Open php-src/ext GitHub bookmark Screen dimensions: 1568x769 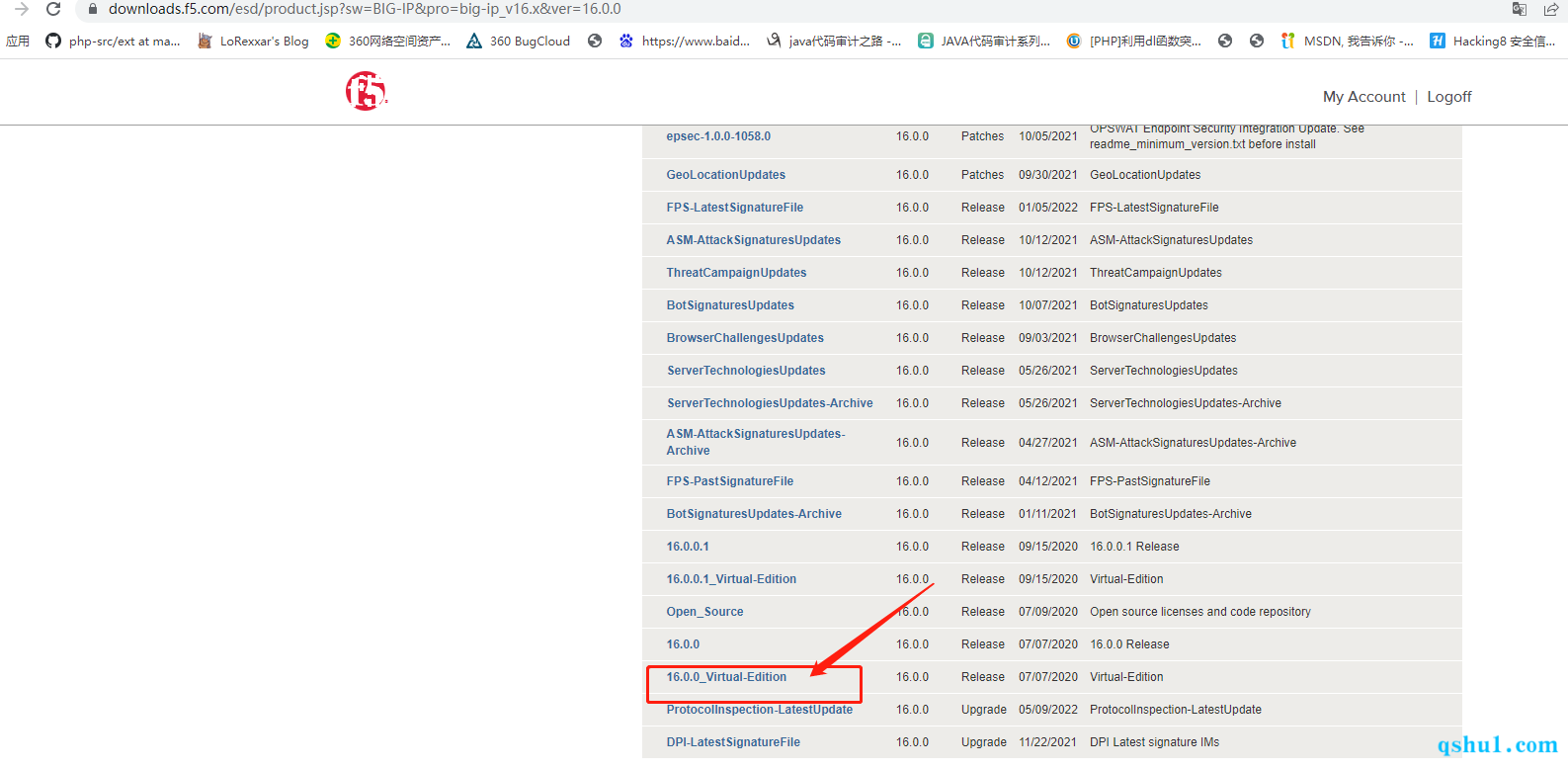[113, 42]
